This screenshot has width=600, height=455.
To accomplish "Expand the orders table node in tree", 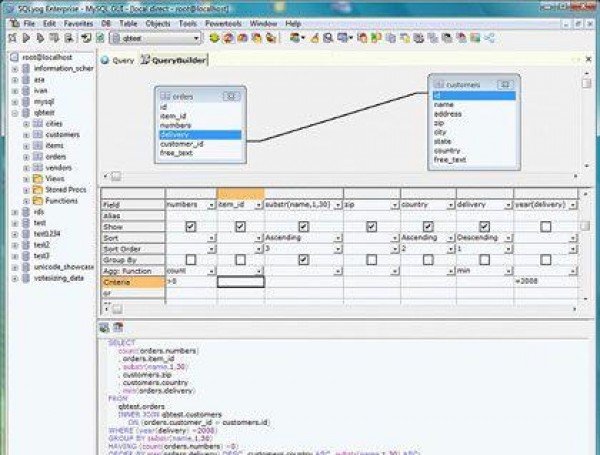I will click(26, 156).
